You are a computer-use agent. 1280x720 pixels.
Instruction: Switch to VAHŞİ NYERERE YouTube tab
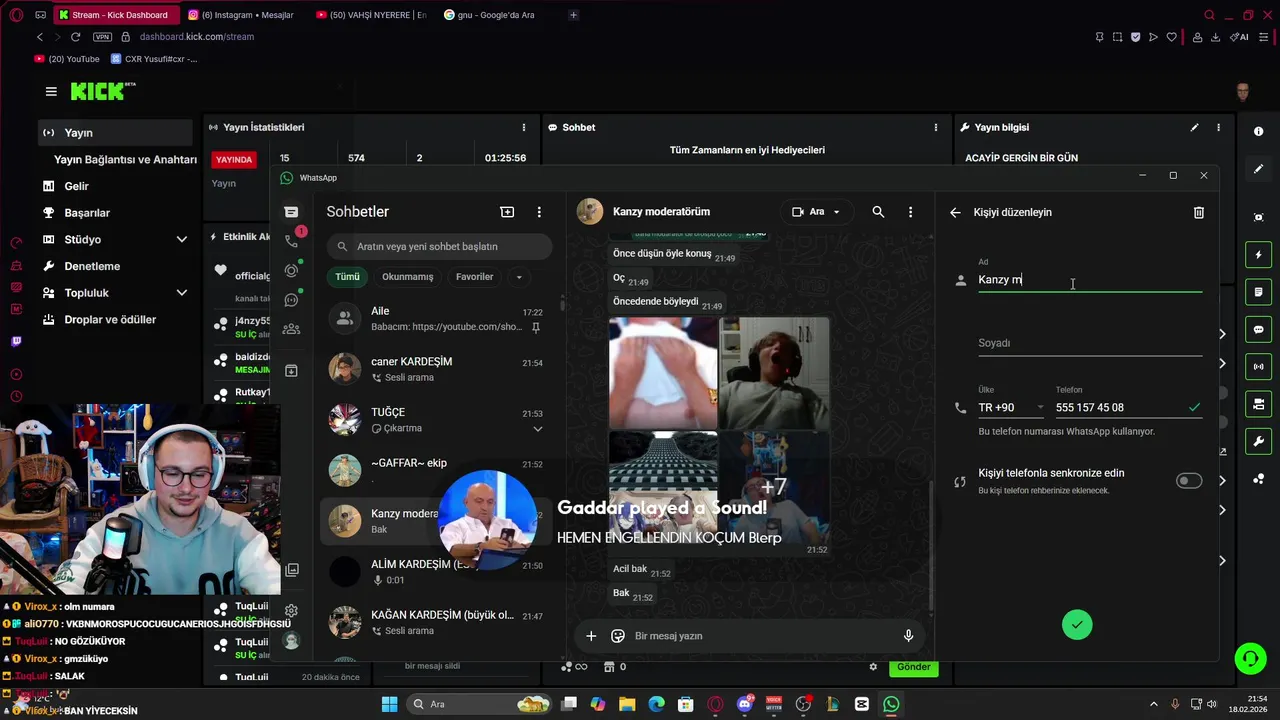[x=371, y=15]
